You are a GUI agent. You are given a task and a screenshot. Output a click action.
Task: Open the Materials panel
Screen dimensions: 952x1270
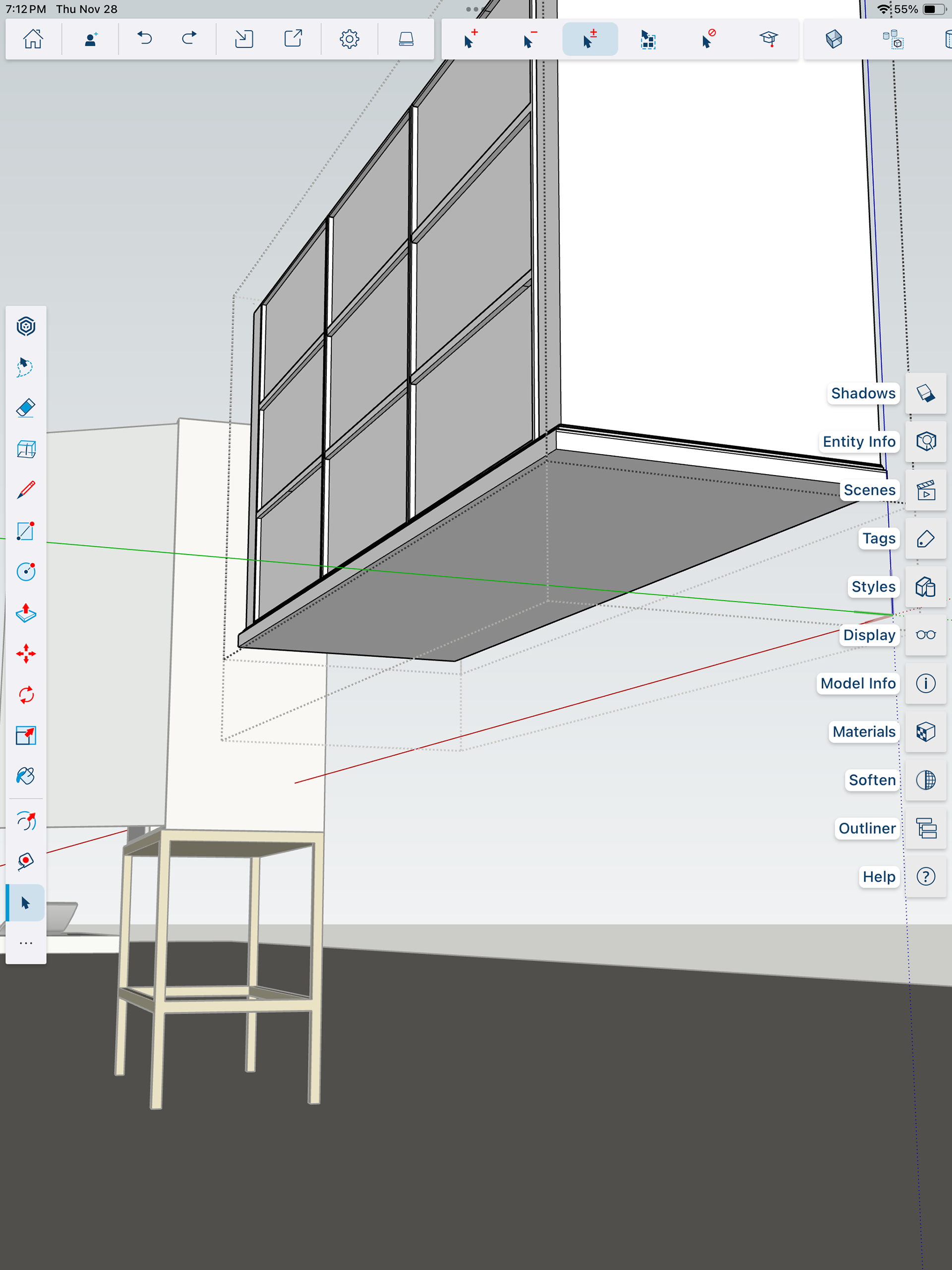pyautogui.click(x=926, y=731)
